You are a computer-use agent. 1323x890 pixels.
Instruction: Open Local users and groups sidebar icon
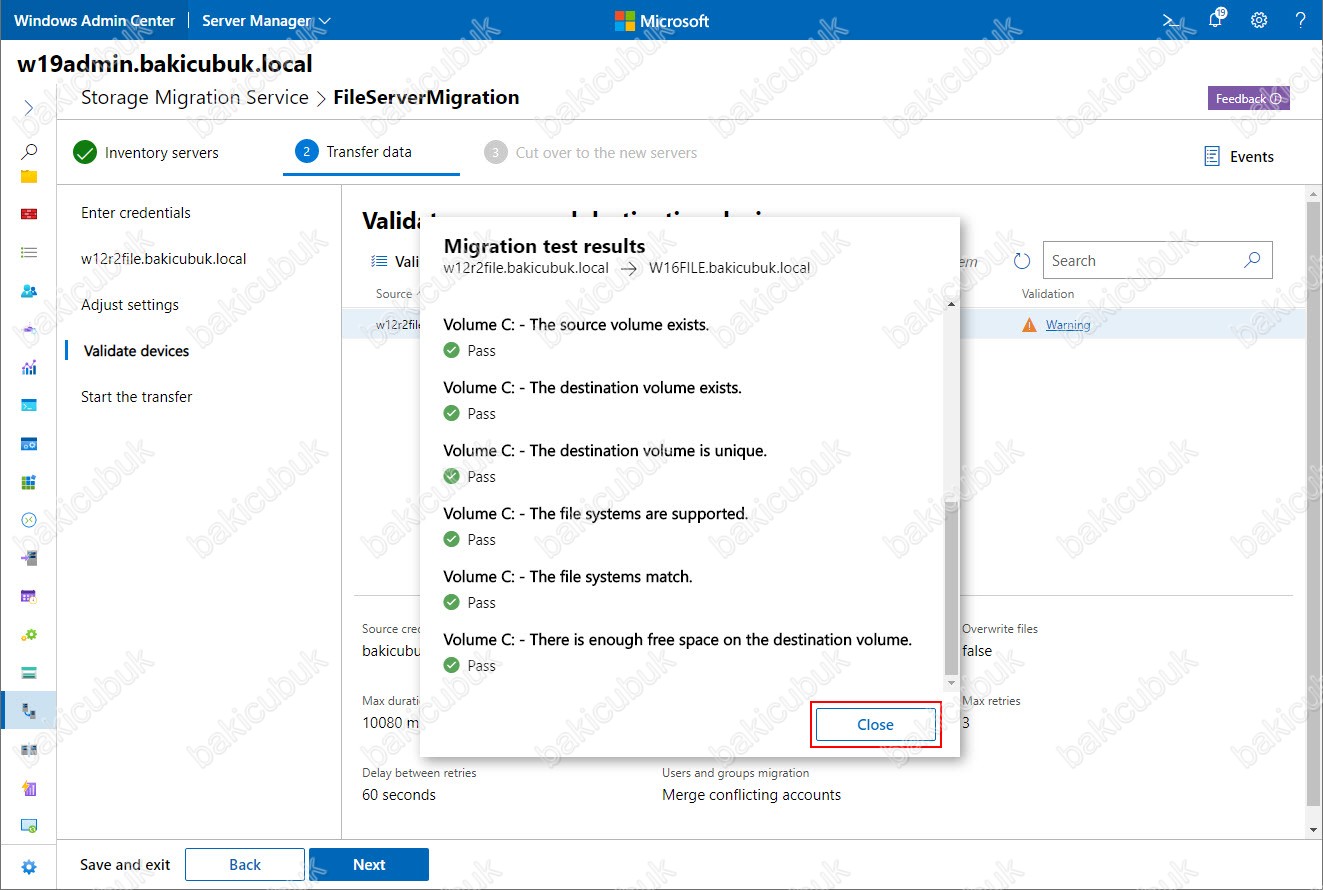(29, 291)
